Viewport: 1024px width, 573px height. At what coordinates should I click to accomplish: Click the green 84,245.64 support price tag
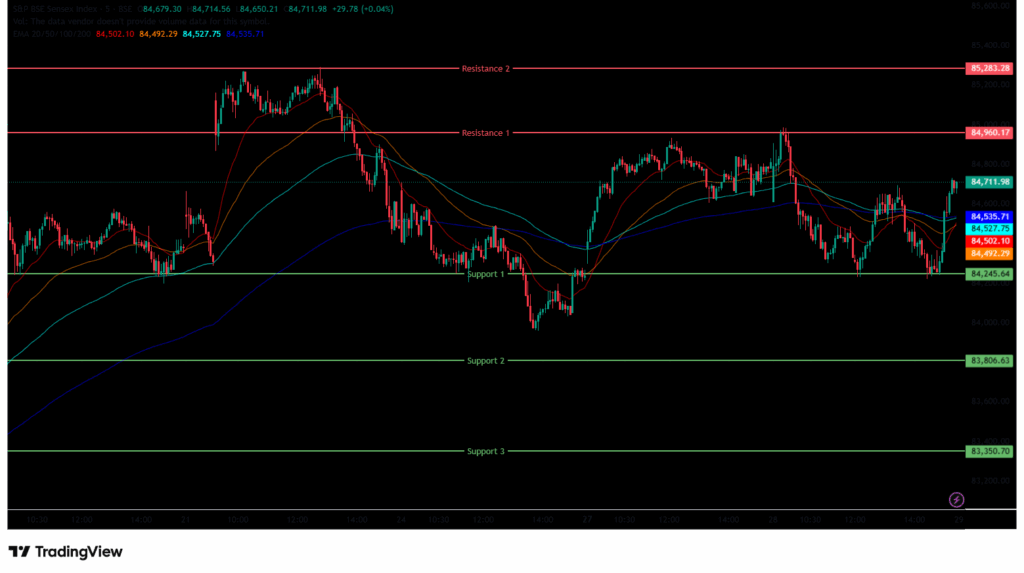(990, 274)
